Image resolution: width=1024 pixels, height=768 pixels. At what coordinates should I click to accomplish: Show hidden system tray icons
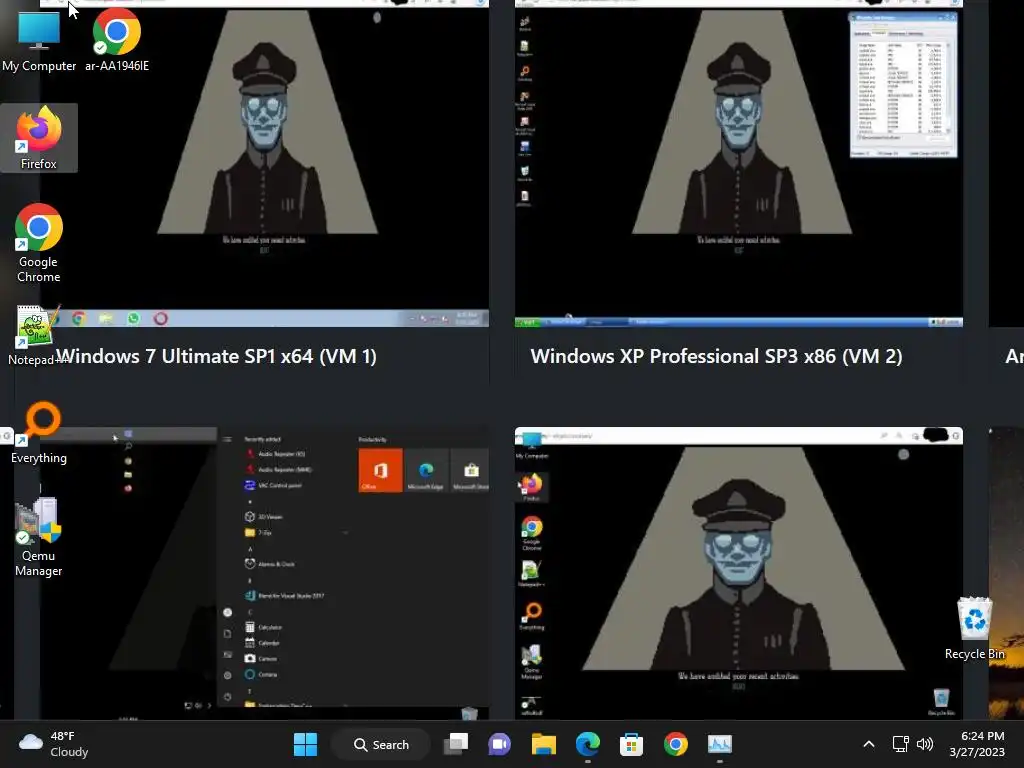tap(869, 744)
